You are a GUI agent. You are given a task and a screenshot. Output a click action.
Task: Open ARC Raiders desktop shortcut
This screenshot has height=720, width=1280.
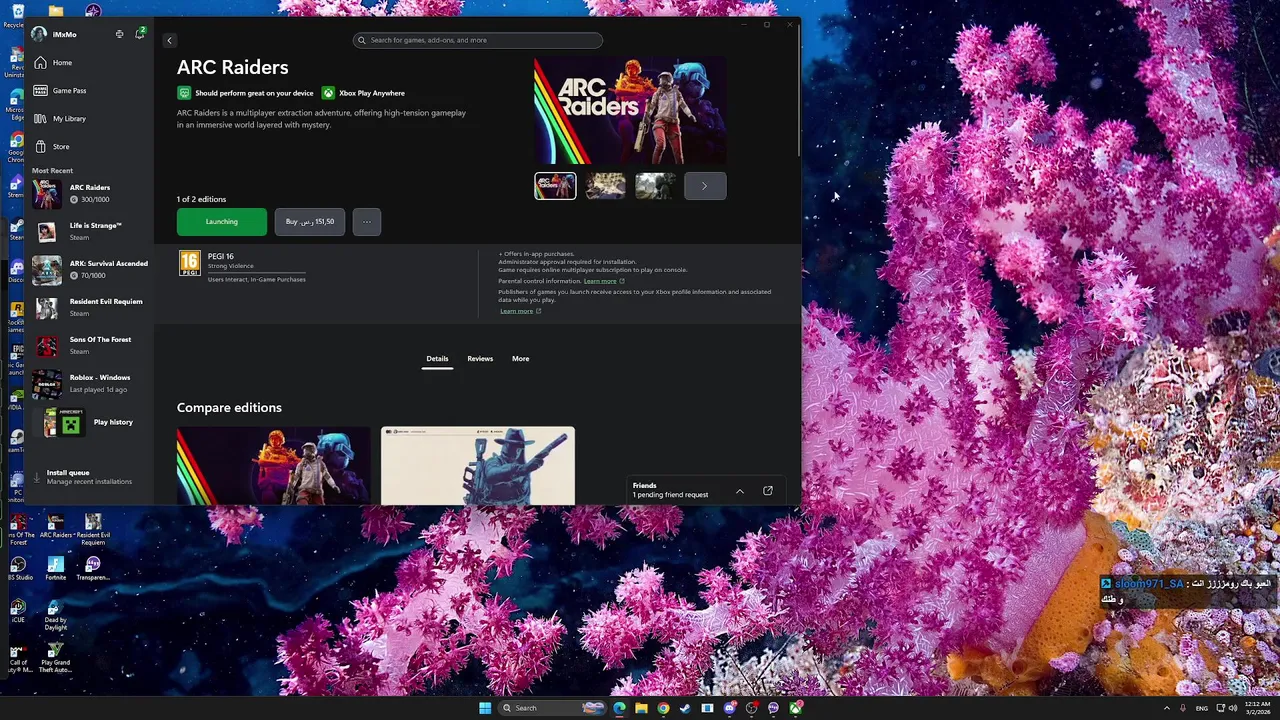coord(56,528)
